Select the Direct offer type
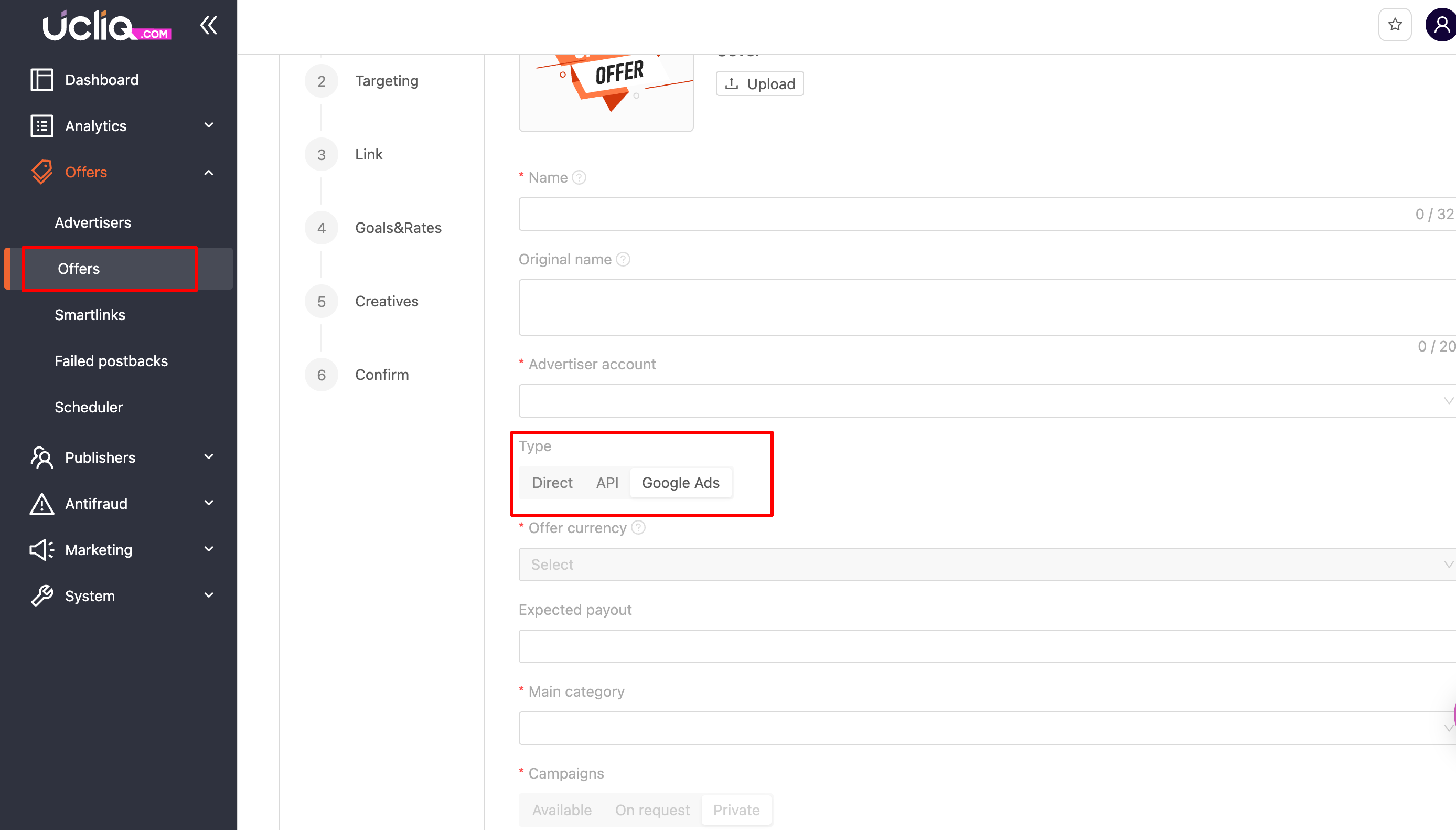 point(552,483)
